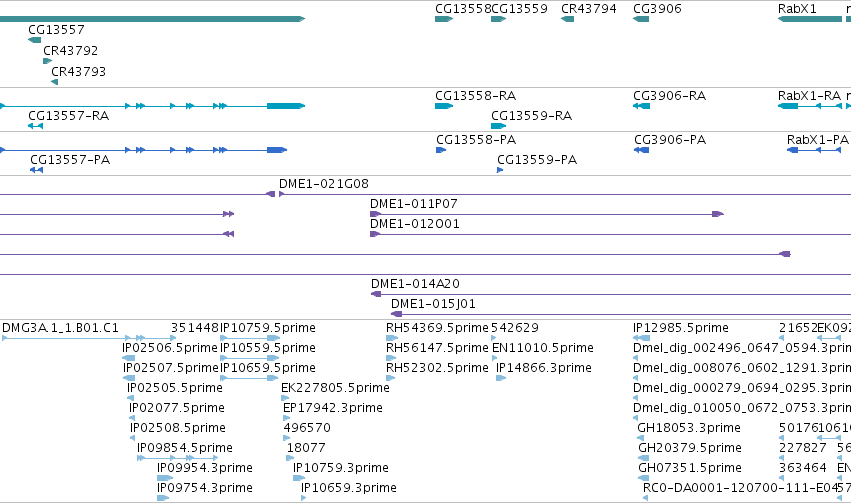Click EST GH20379.5prime
Screen dimensions: 851x503
[x=644, y=459]
